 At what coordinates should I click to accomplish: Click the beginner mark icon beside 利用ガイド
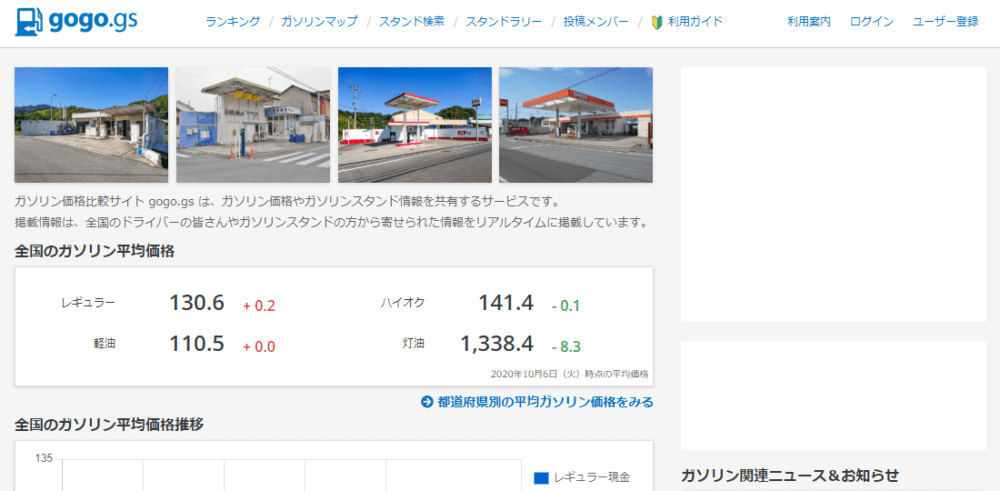click(x=657, y=22)
